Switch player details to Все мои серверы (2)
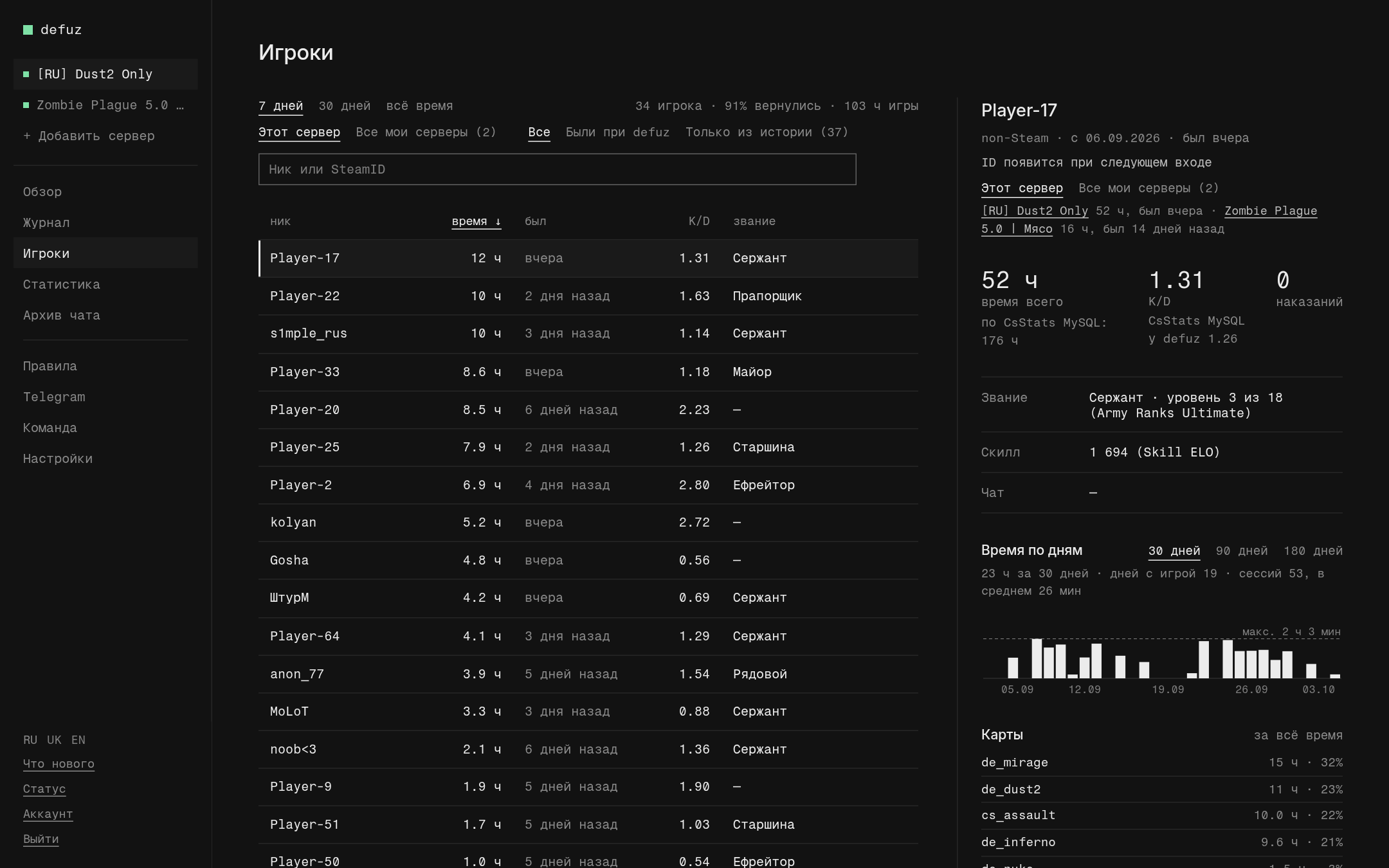The image size is (1389, 868). (x=1148, y=188)
